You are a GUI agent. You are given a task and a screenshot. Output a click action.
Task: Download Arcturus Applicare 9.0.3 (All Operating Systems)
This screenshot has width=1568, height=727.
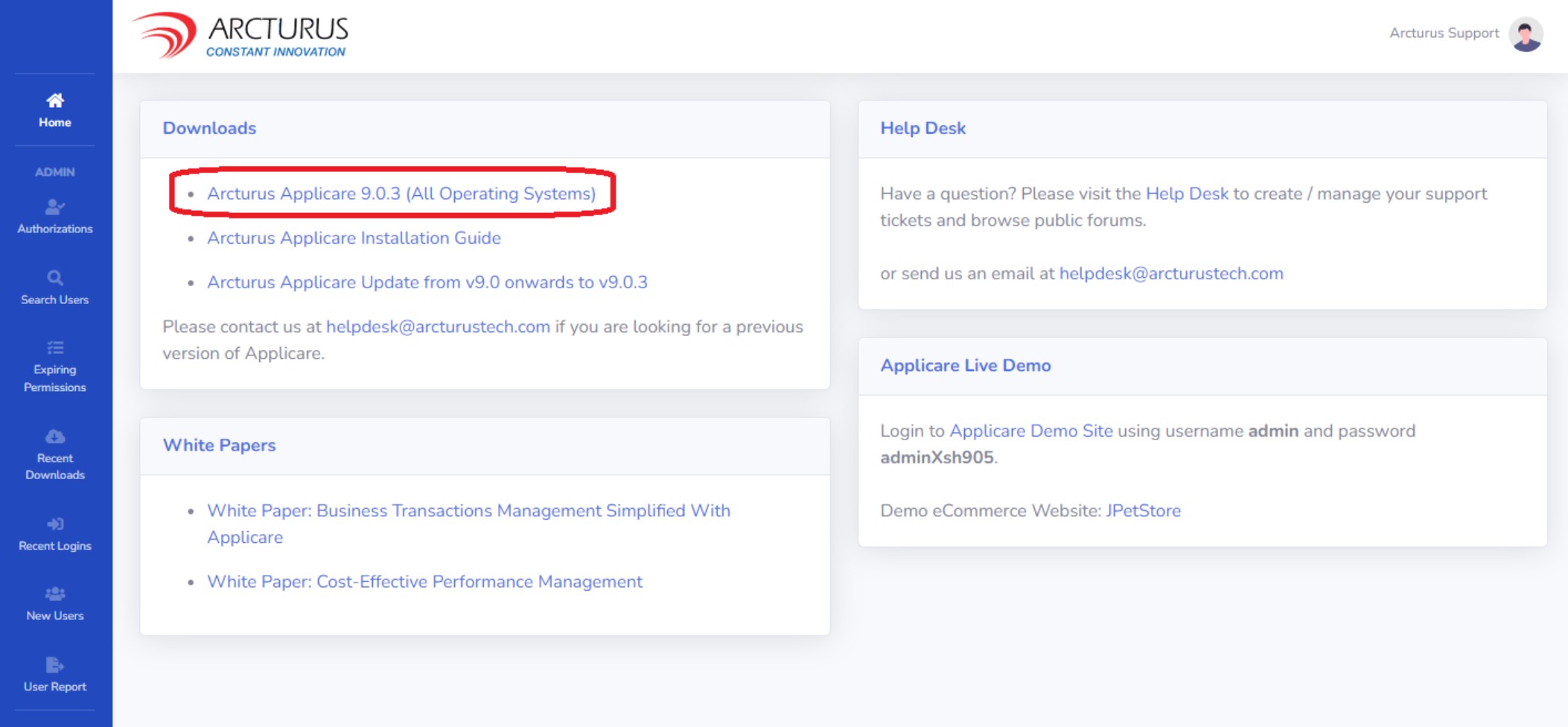click(x=401, y=194)
